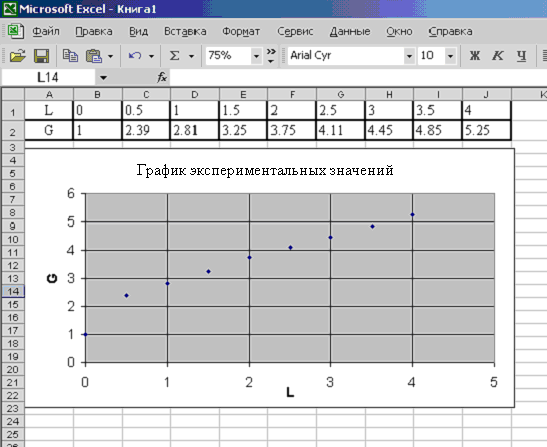The image size is (547, 447).
Task: Select cell with value 2.81
Action: click(x=195, y=131)
